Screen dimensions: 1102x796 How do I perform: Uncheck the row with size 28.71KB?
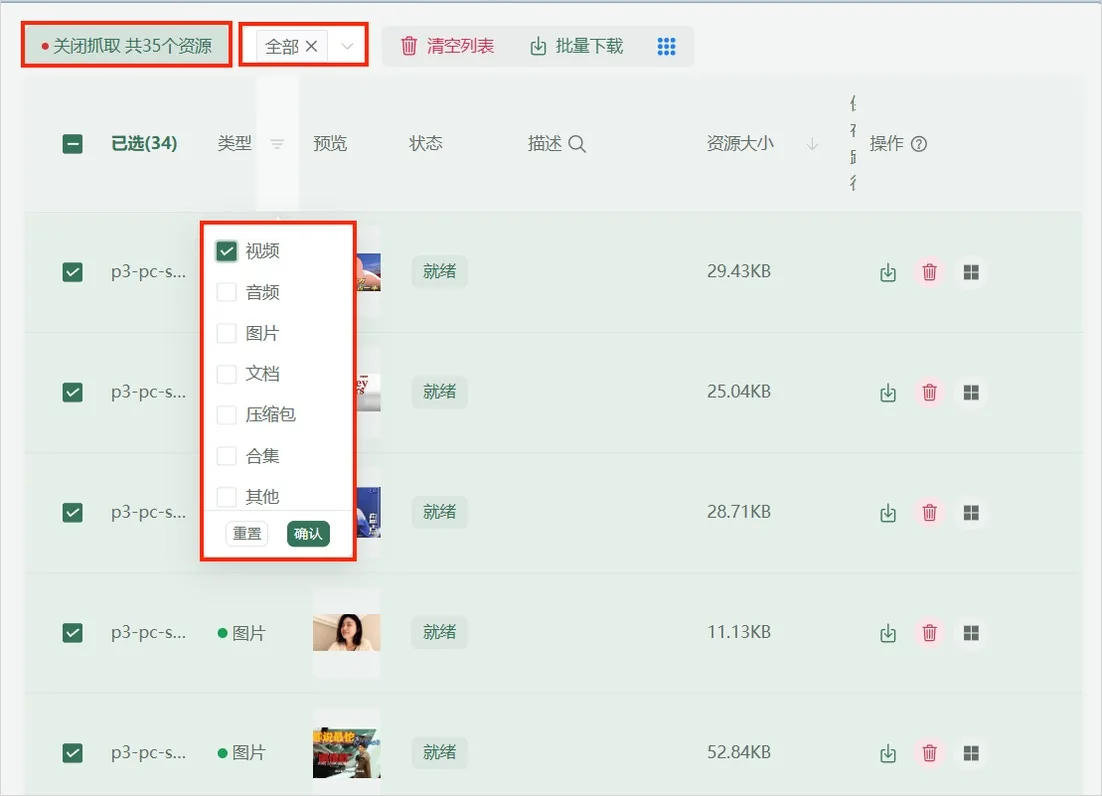click(72, 512)
